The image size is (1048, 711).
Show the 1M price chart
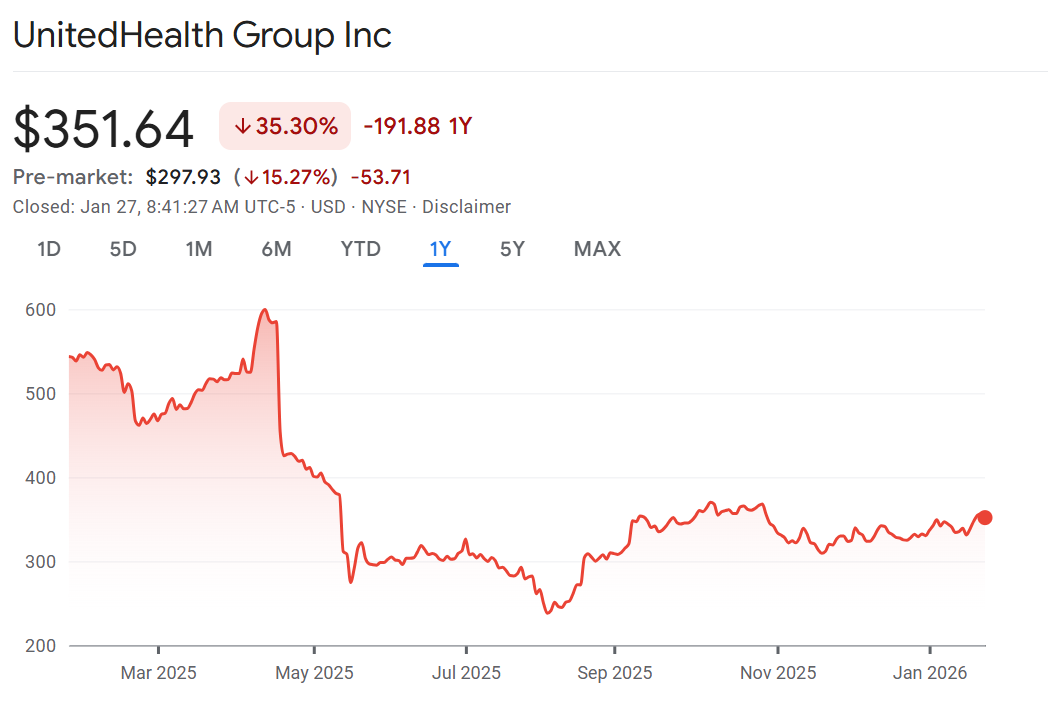tap(199, 249)
